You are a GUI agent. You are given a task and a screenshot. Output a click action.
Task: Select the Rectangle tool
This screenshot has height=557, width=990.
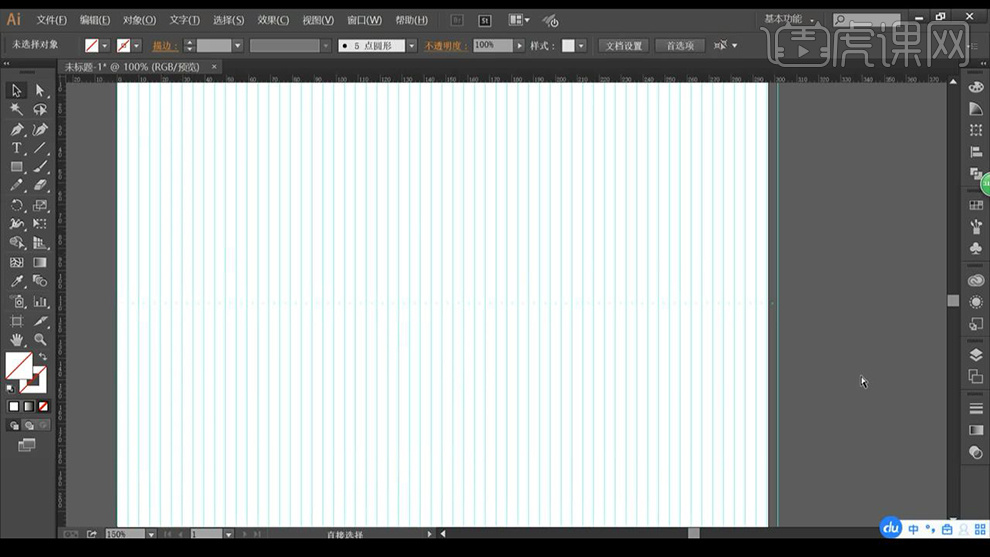(x=17, y=167)
